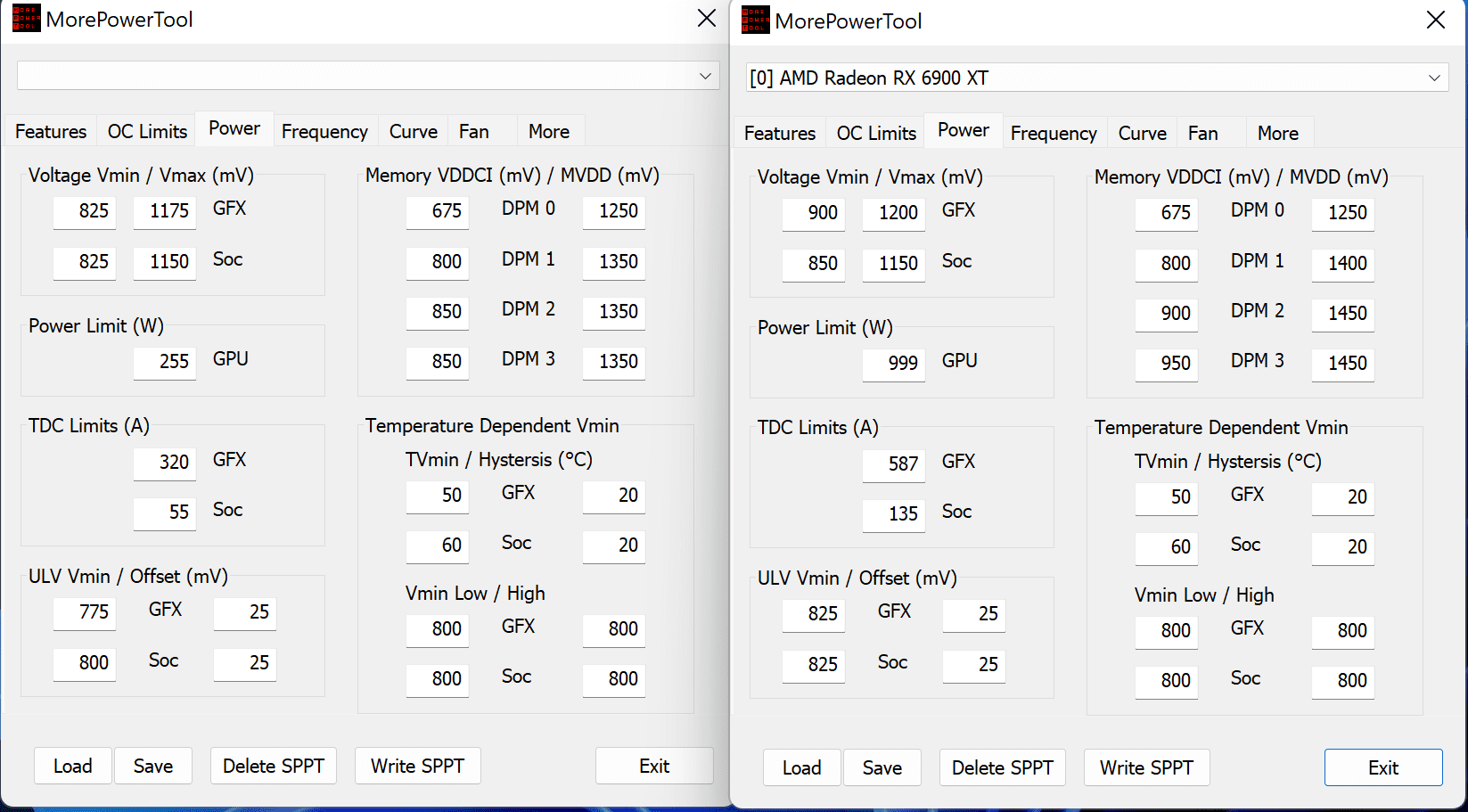Image resolution: width=1468 pixels, height=812 pixels.
Task: Click TDC Soc field showing 55
Action: pos(165,513)
